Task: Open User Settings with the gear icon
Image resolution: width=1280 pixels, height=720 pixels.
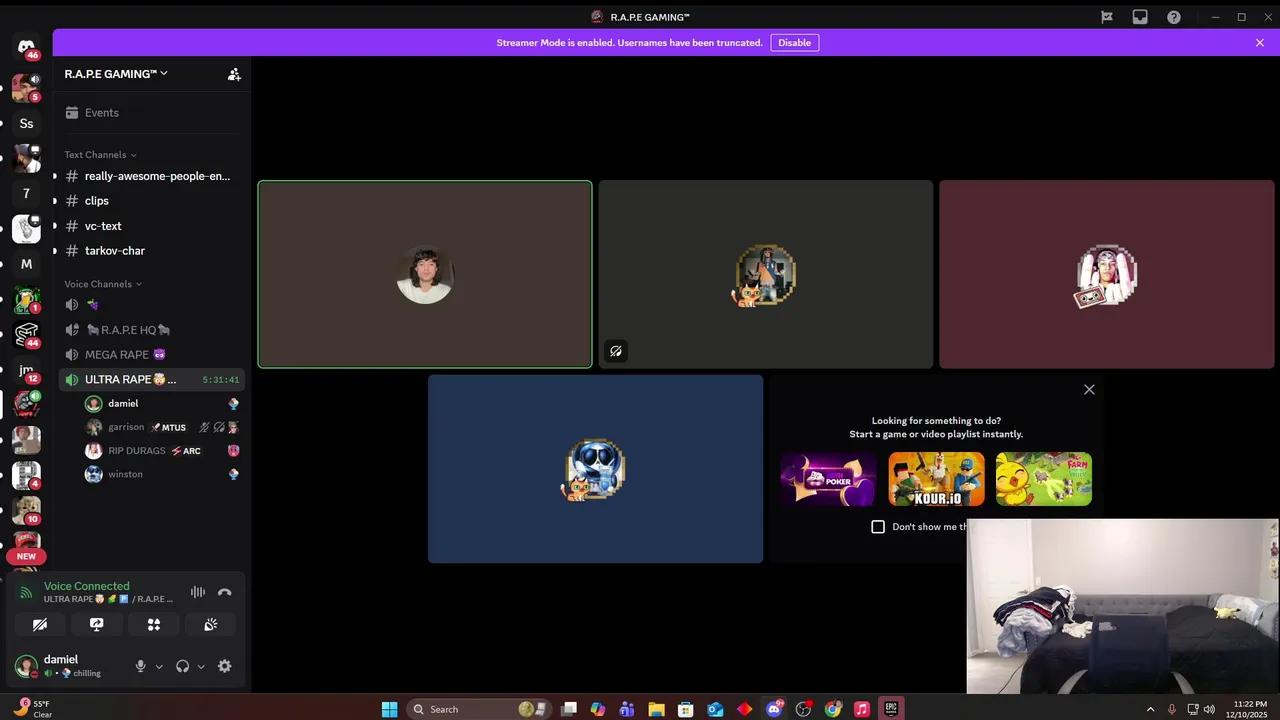Action: pyautogui.click(x=224, y=666)
